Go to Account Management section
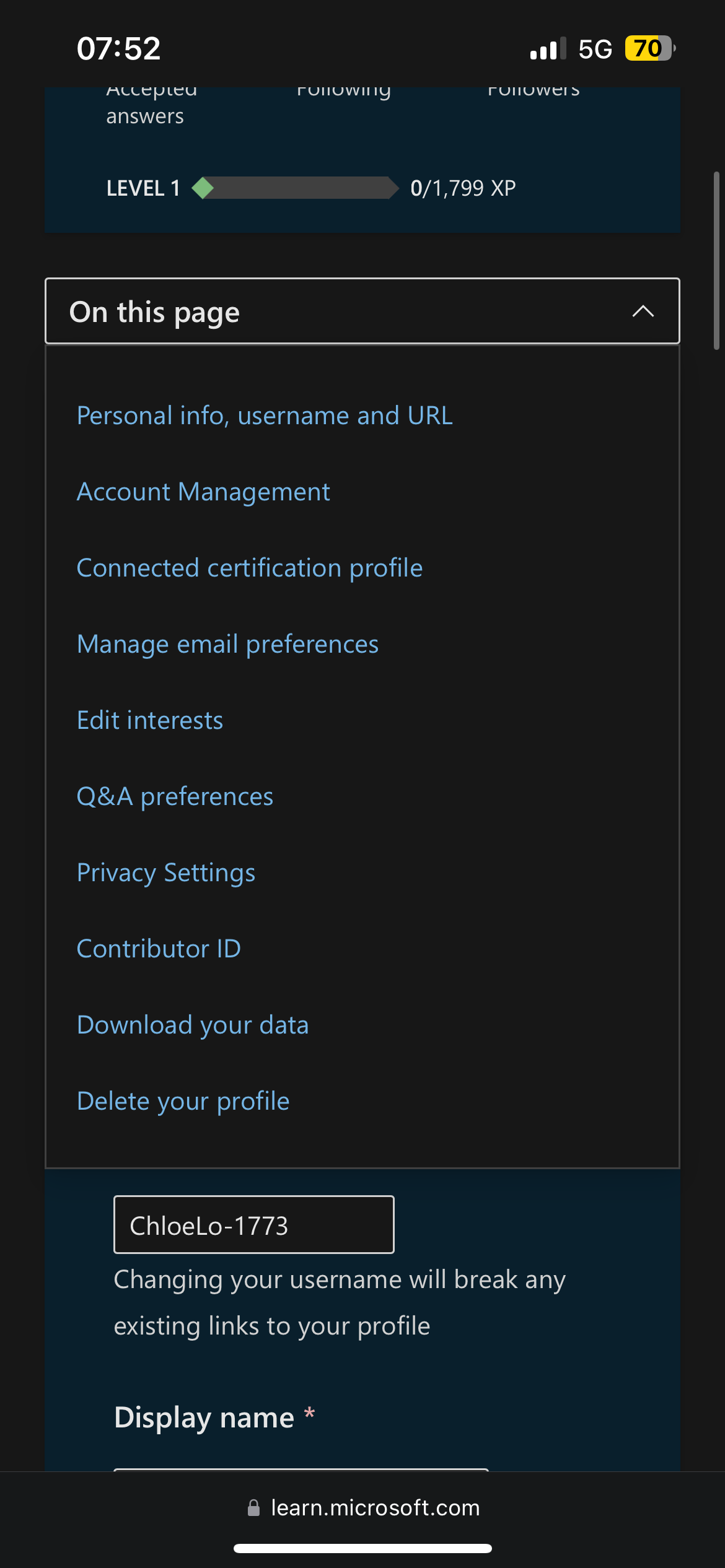The height and width of the screenshot is (1568, 725). tap(203, 492)
